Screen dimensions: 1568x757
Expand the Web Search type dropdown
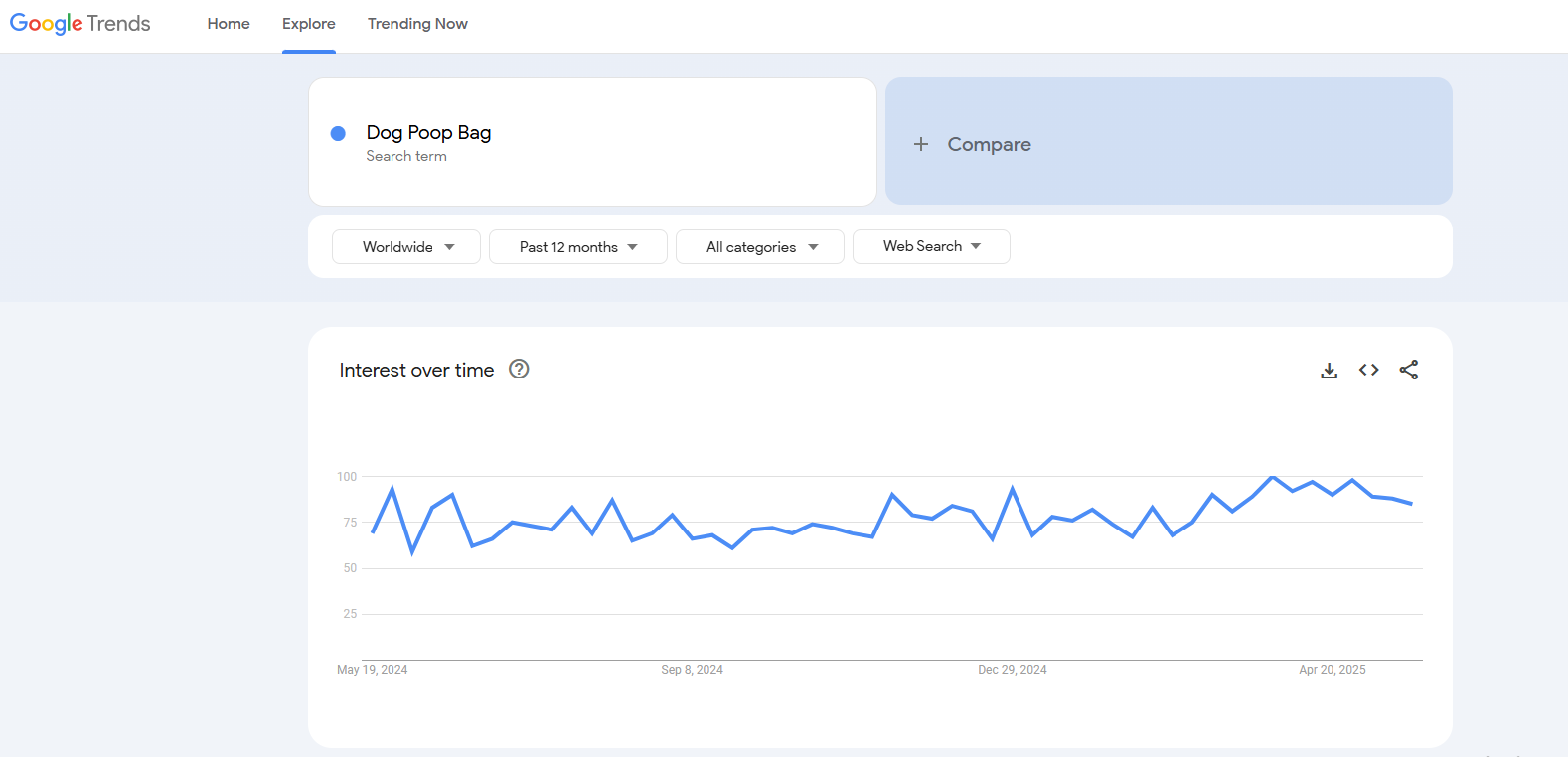click(931, 246)
